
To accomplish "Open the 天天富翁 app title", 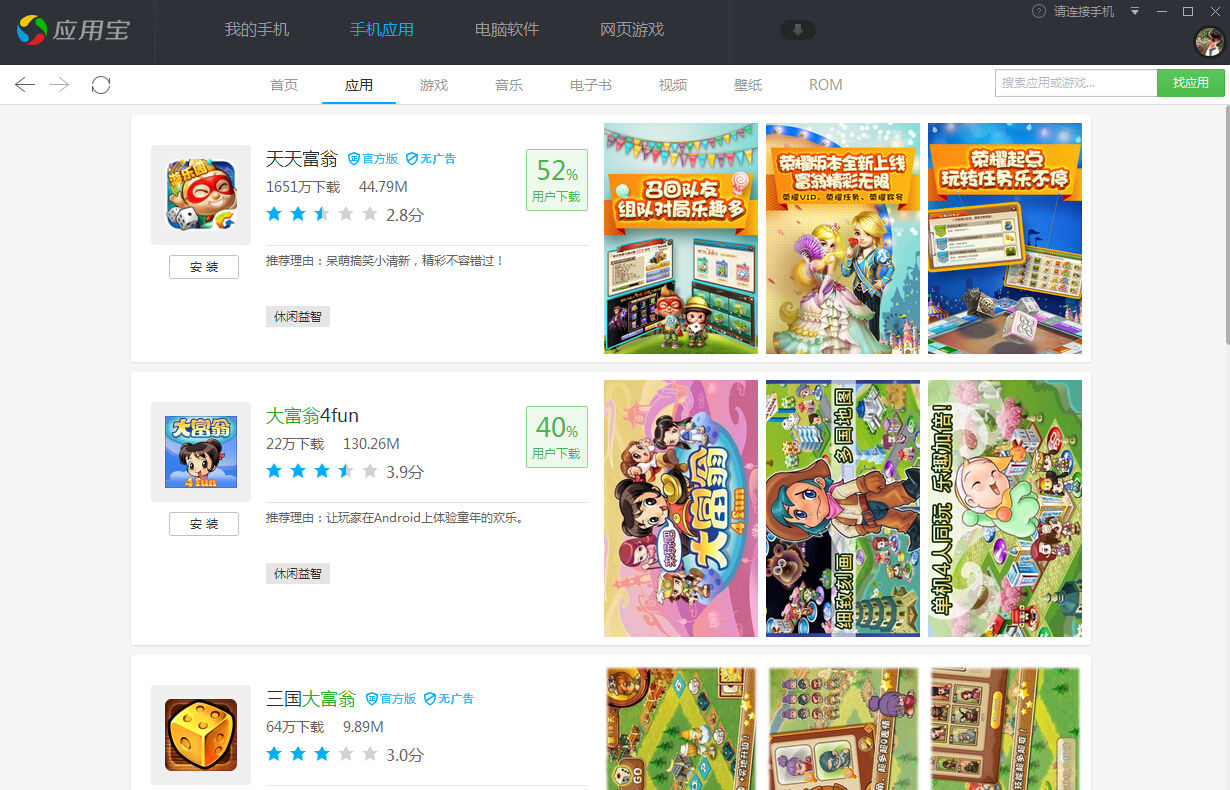I will (302, 159).
